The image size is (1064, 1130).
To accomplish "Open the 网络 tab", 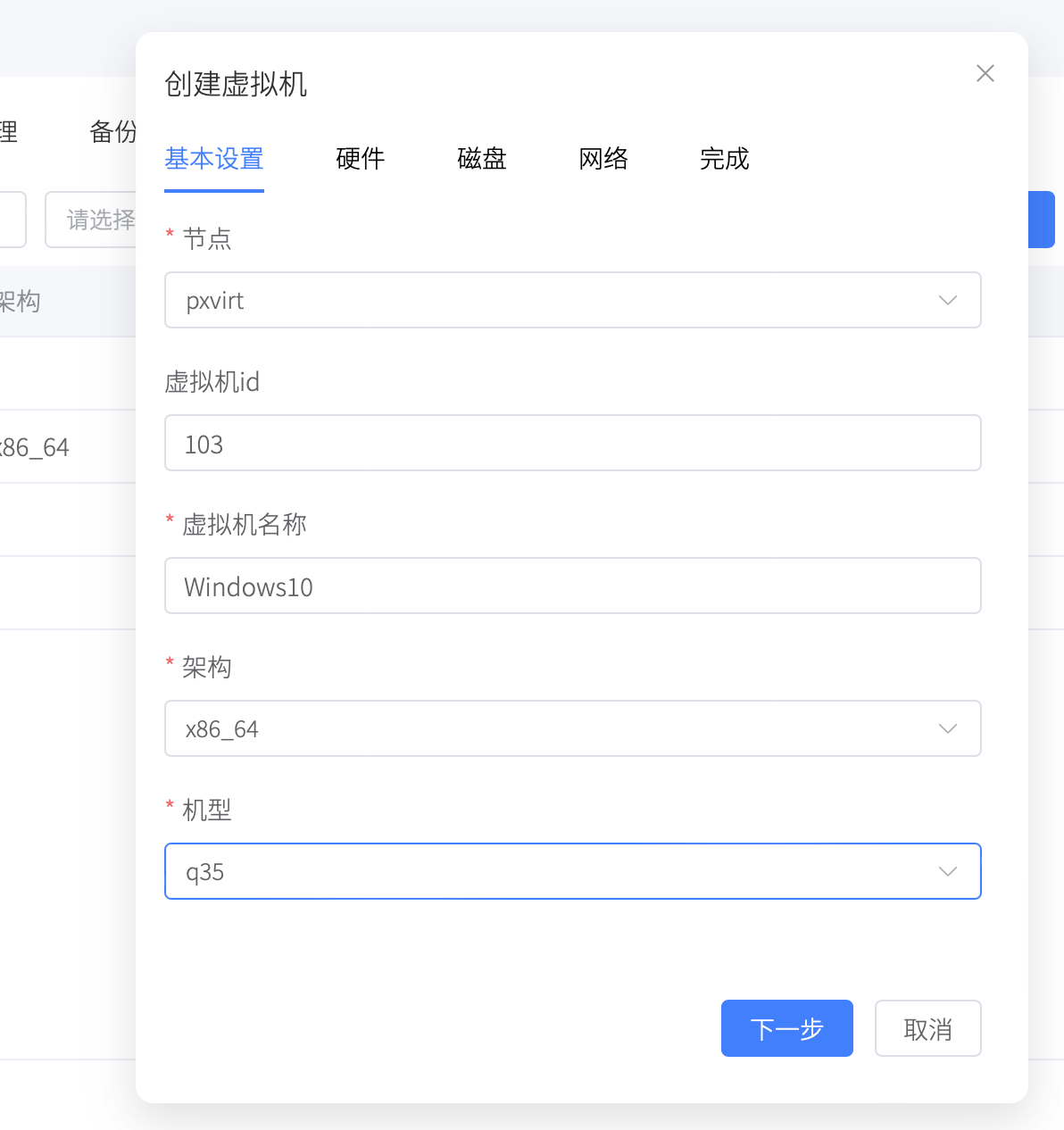I will click(603, 160).
